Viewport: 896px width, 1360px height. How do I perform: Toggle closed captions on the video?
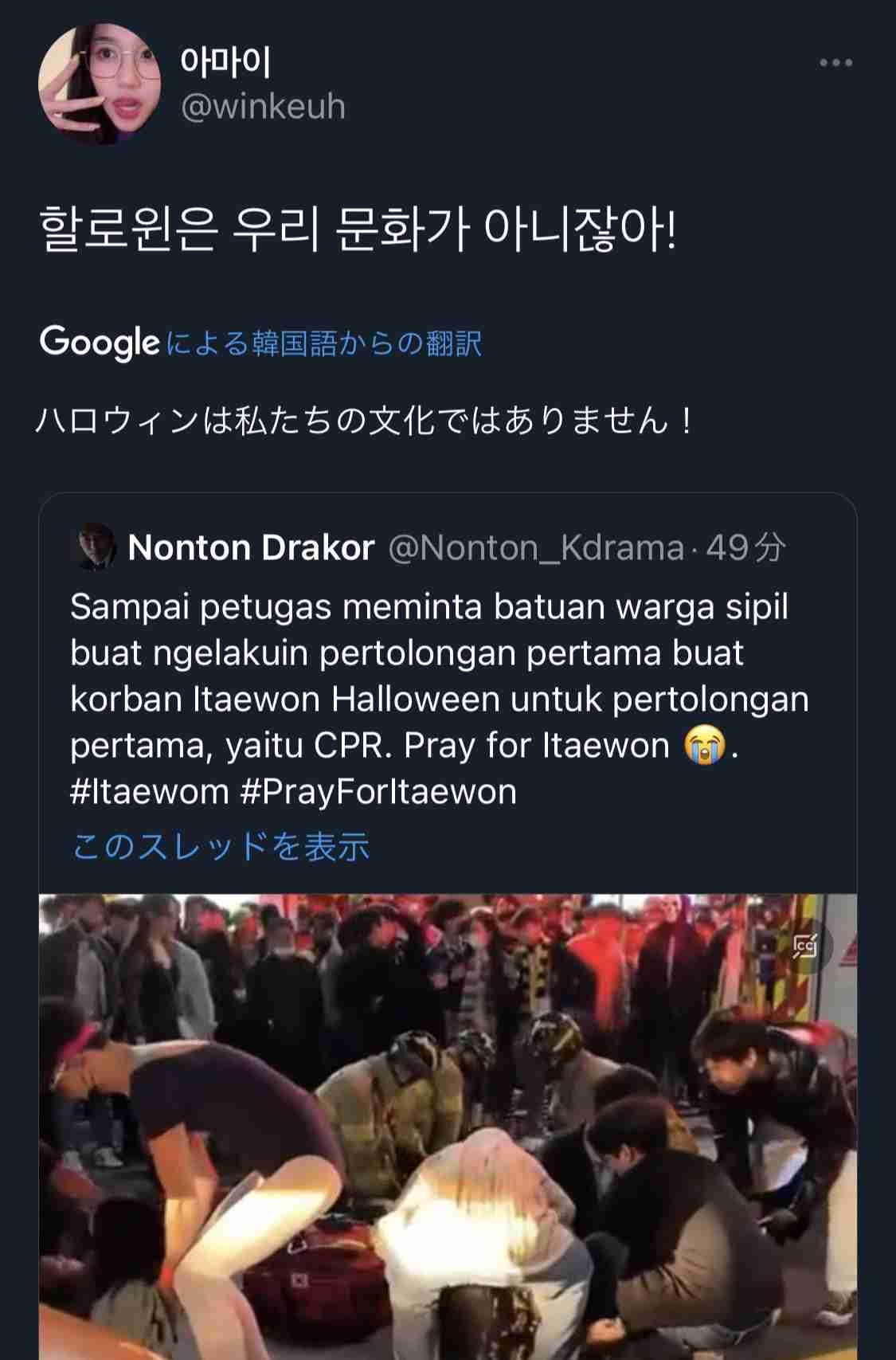click(x=806, y=946)
